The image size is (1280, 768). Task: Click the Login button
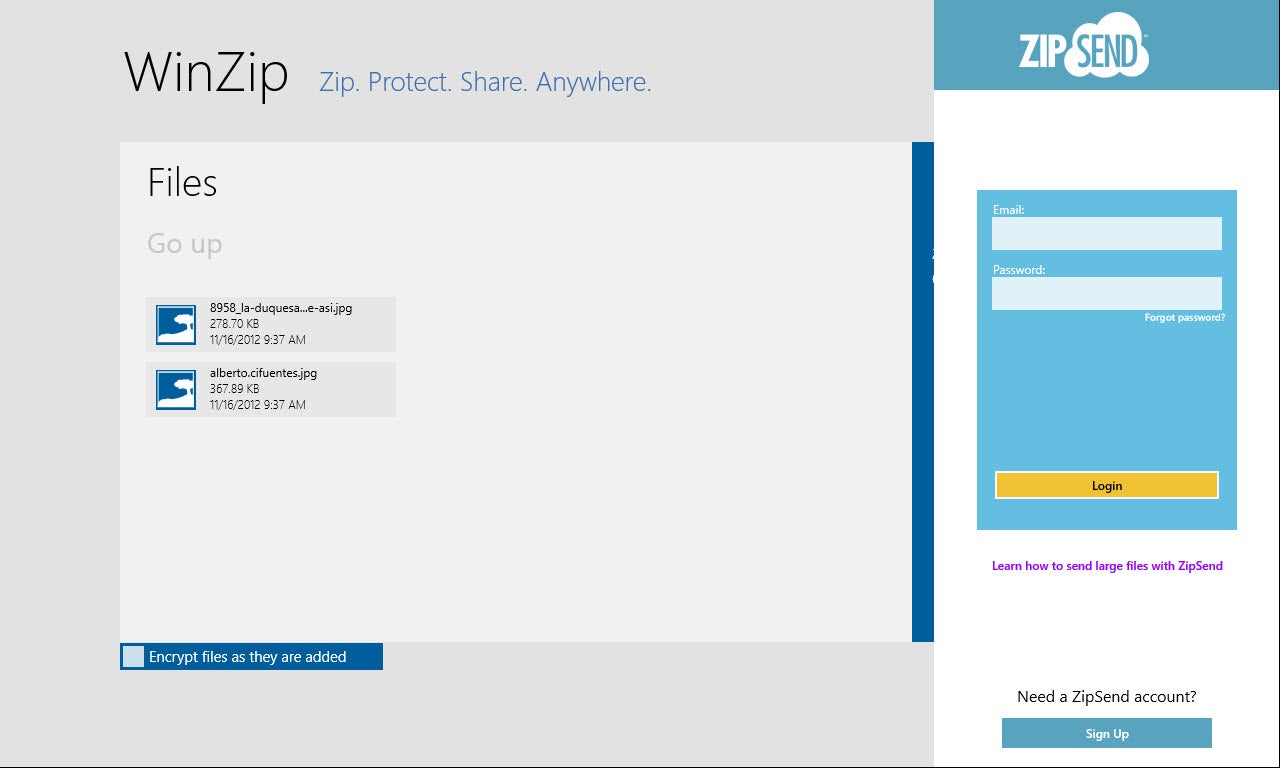[x=1107, y=485]
